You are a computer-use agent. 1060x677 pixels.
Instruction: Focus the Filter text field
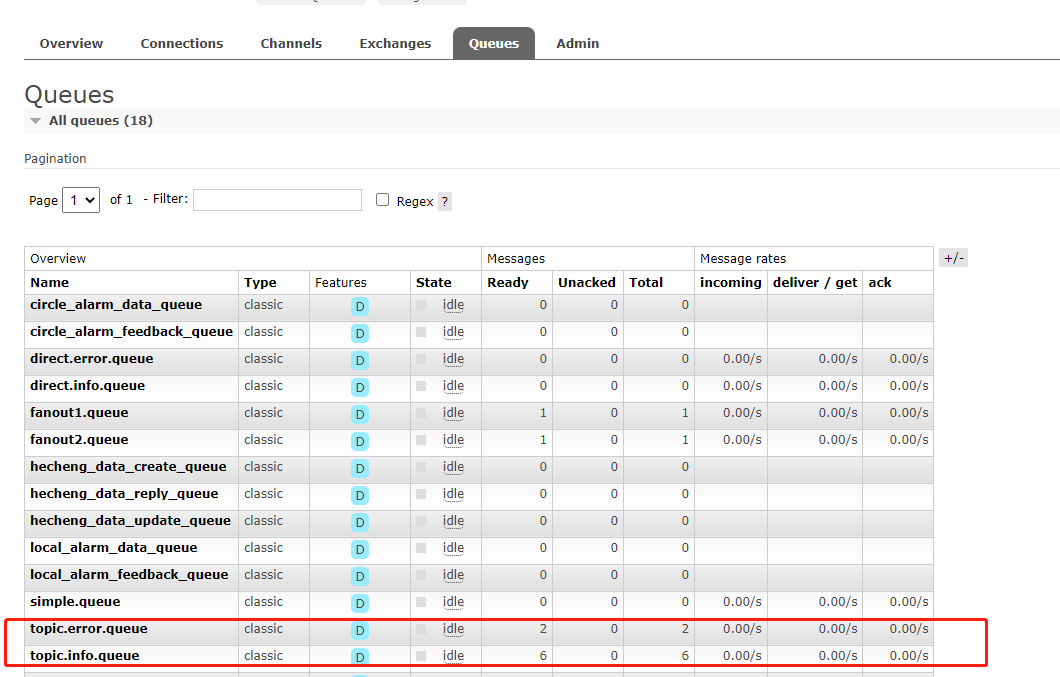coord(277,200)
